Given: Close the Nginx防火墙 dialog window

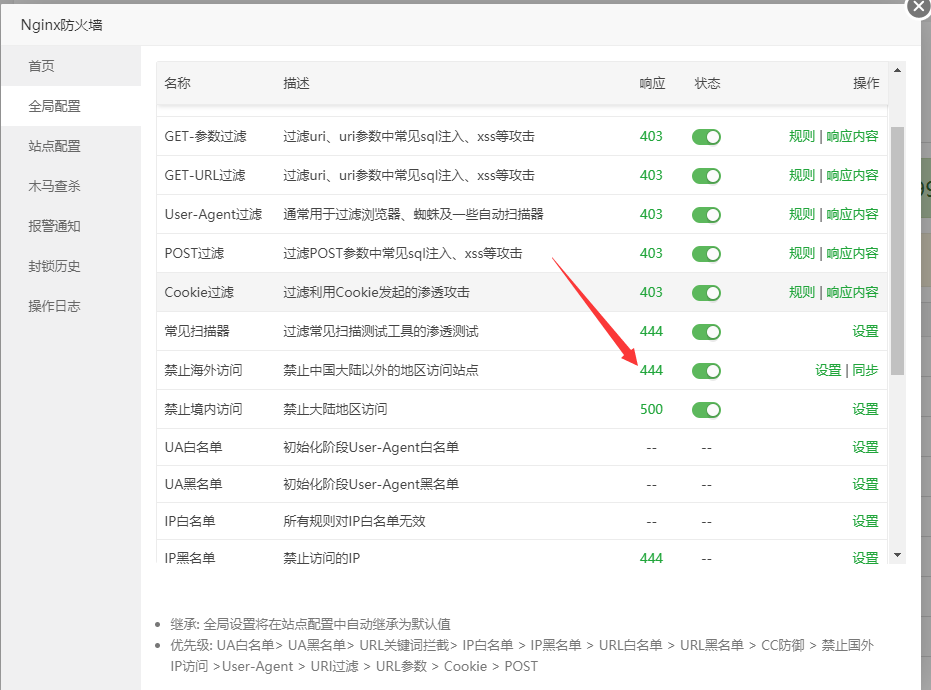Looking at the screenshot, I should [x=919, y=6].
